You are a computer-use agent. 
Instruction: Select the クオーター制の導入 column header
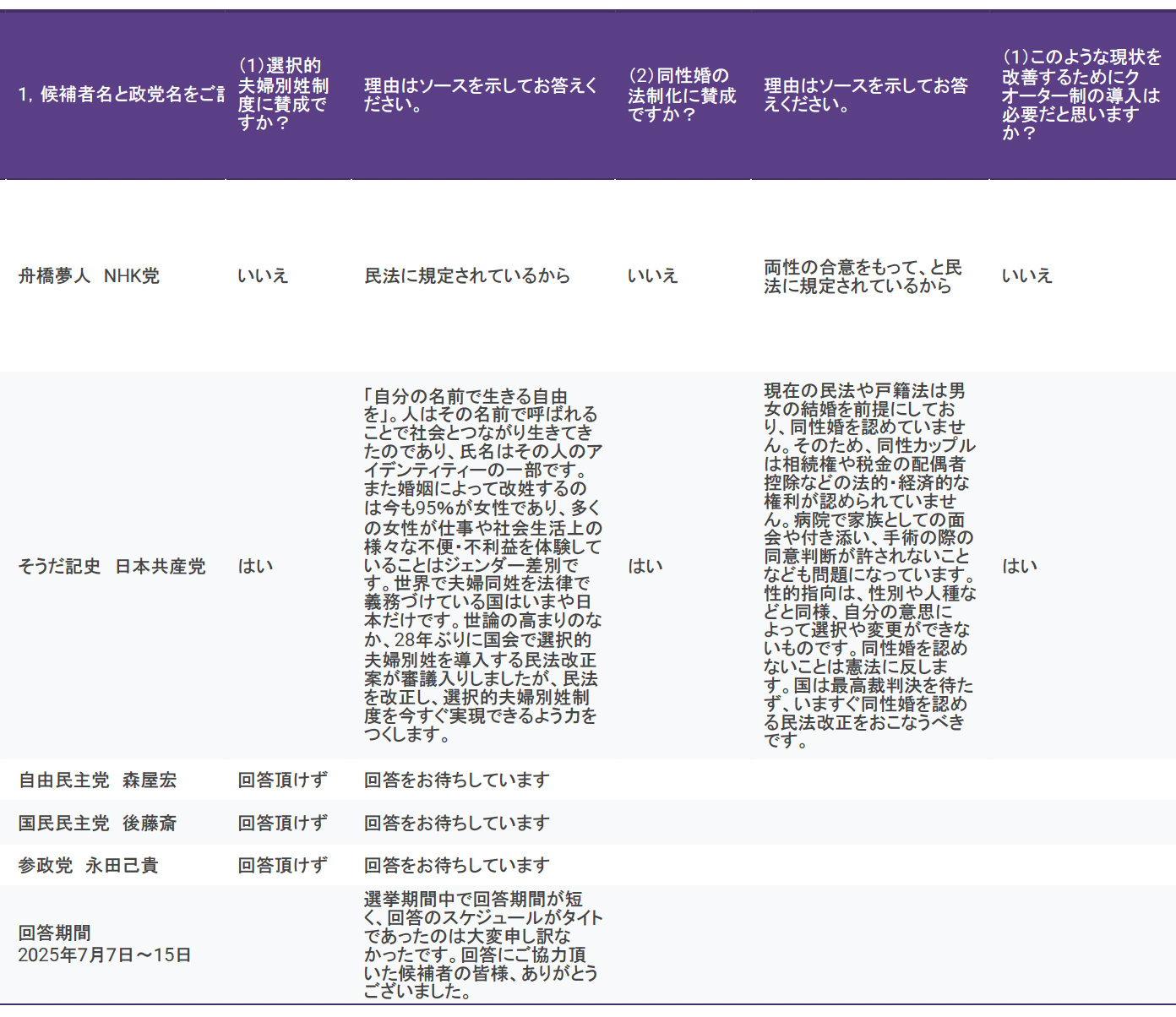[x=1081, y=95]
